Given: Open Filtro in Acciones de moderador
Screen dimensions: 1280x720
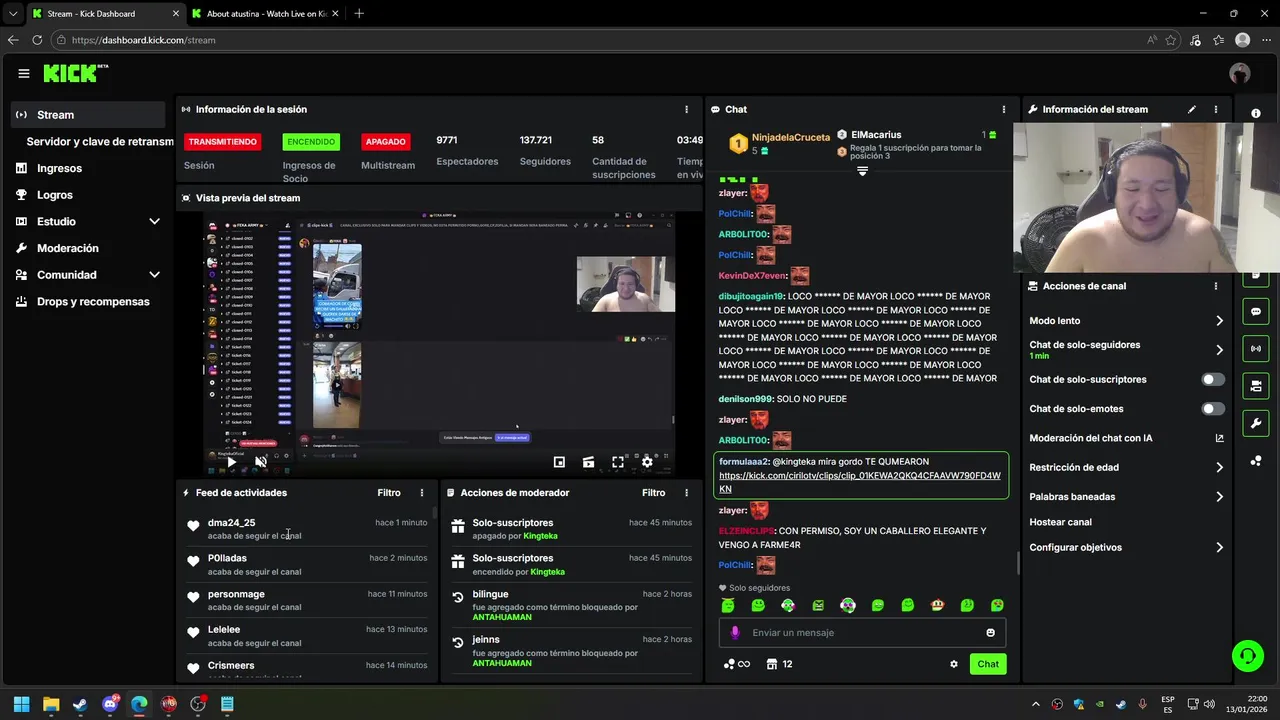Looking at the screenshot, I should 653,492.
